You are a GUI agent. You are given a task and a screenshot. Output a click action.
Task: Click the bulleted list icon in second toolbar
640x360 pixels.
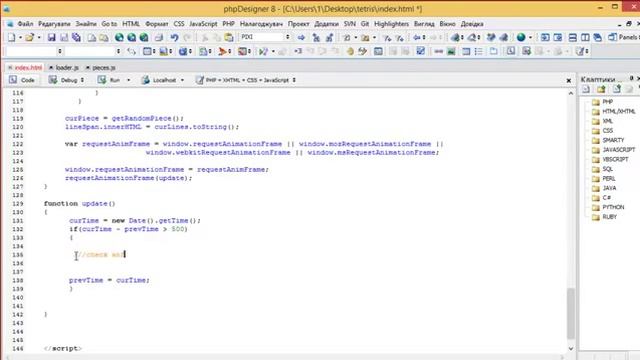pyautogui.click(x=478, y=51)
